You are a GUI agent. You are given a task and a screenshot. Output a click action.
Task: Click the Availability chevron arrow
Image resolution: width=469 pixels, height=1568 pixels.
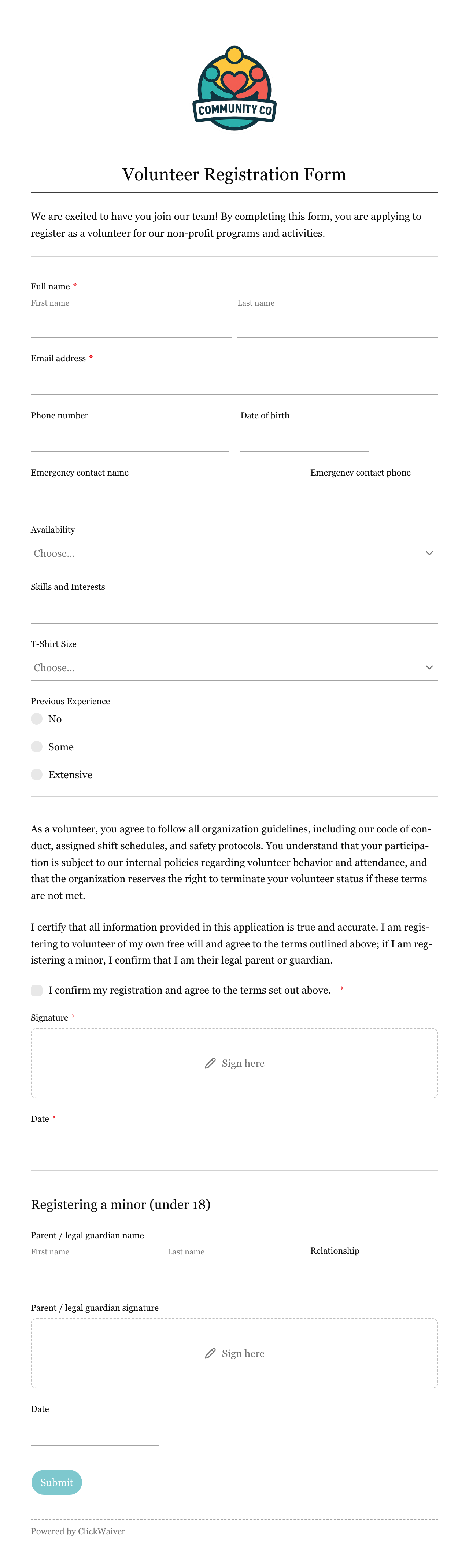click(429, 553)
